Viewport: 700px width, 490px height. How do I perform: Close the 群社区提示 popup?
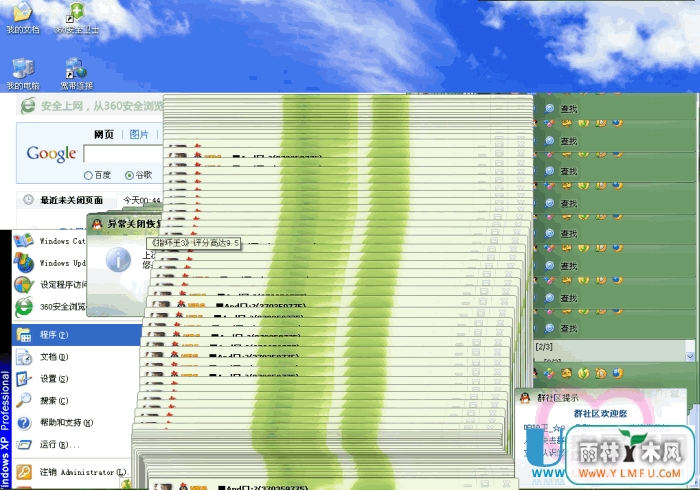(675, 394)
